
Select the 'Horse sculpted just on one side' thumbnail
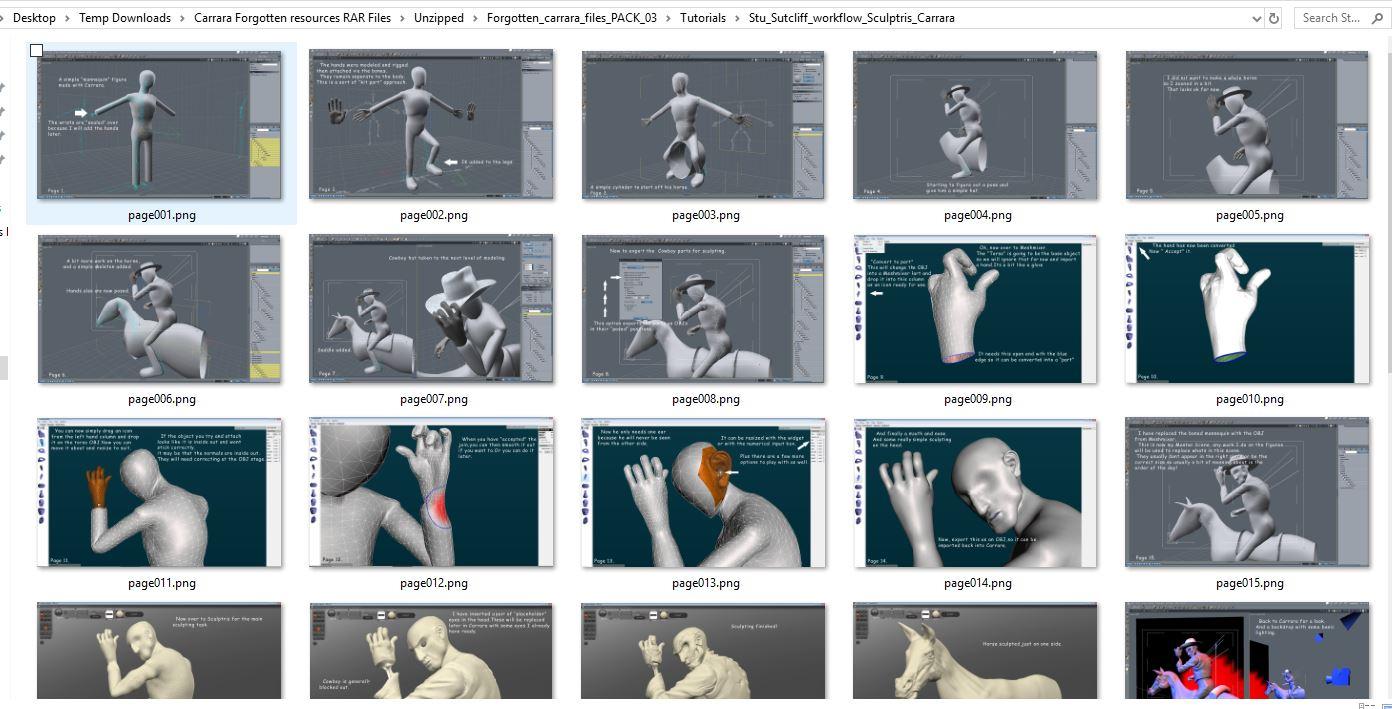(x=975, y=650)
